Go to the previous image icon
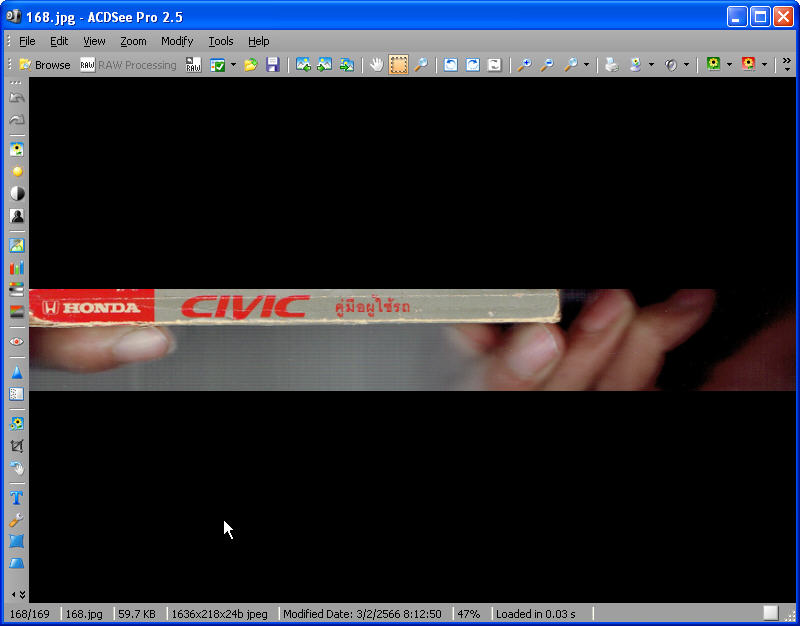Image resolution: width=800 pixels, height=626 pixels. (x=303, y=65)
